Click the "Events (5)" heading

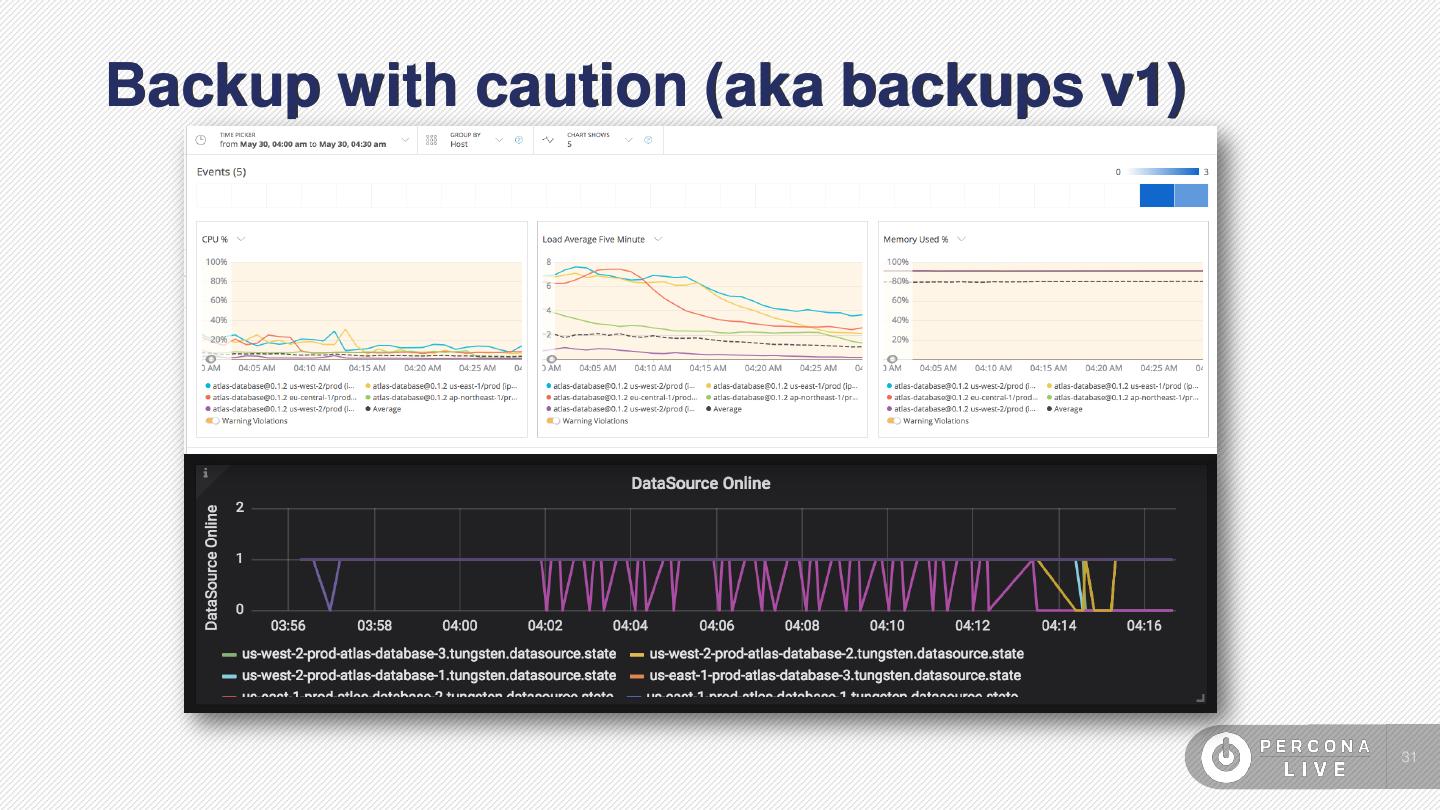(221, 172)
